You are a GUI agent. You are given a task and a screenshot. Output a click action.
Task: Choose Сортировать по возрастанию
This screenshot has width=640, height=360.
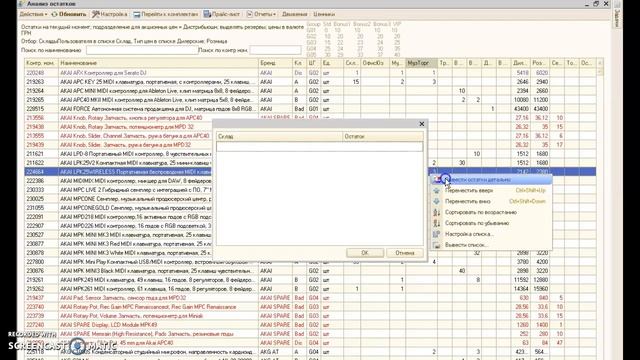point(491,213)
